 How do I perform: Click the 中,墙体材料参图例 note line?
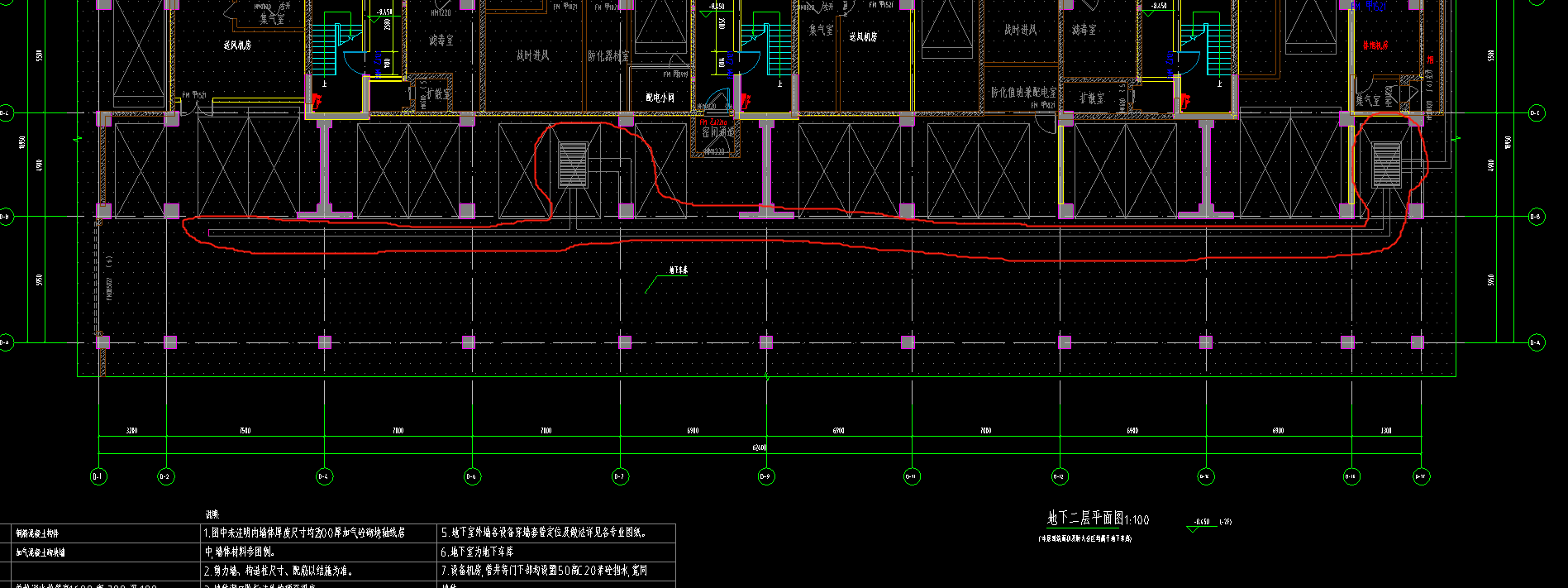(241, 552)
